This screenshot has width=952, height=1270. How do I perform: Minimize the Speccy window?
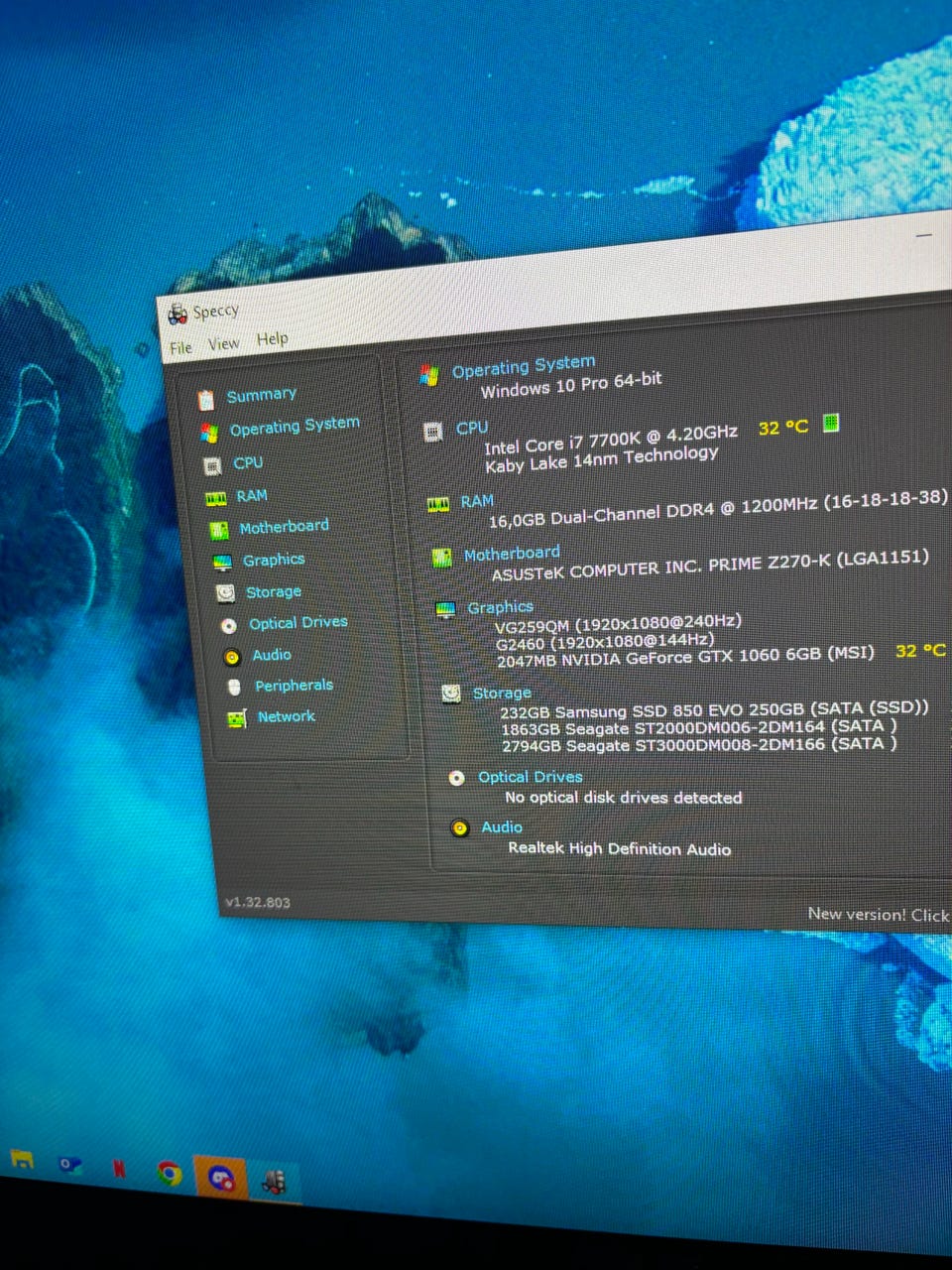[x=923, y=235]
